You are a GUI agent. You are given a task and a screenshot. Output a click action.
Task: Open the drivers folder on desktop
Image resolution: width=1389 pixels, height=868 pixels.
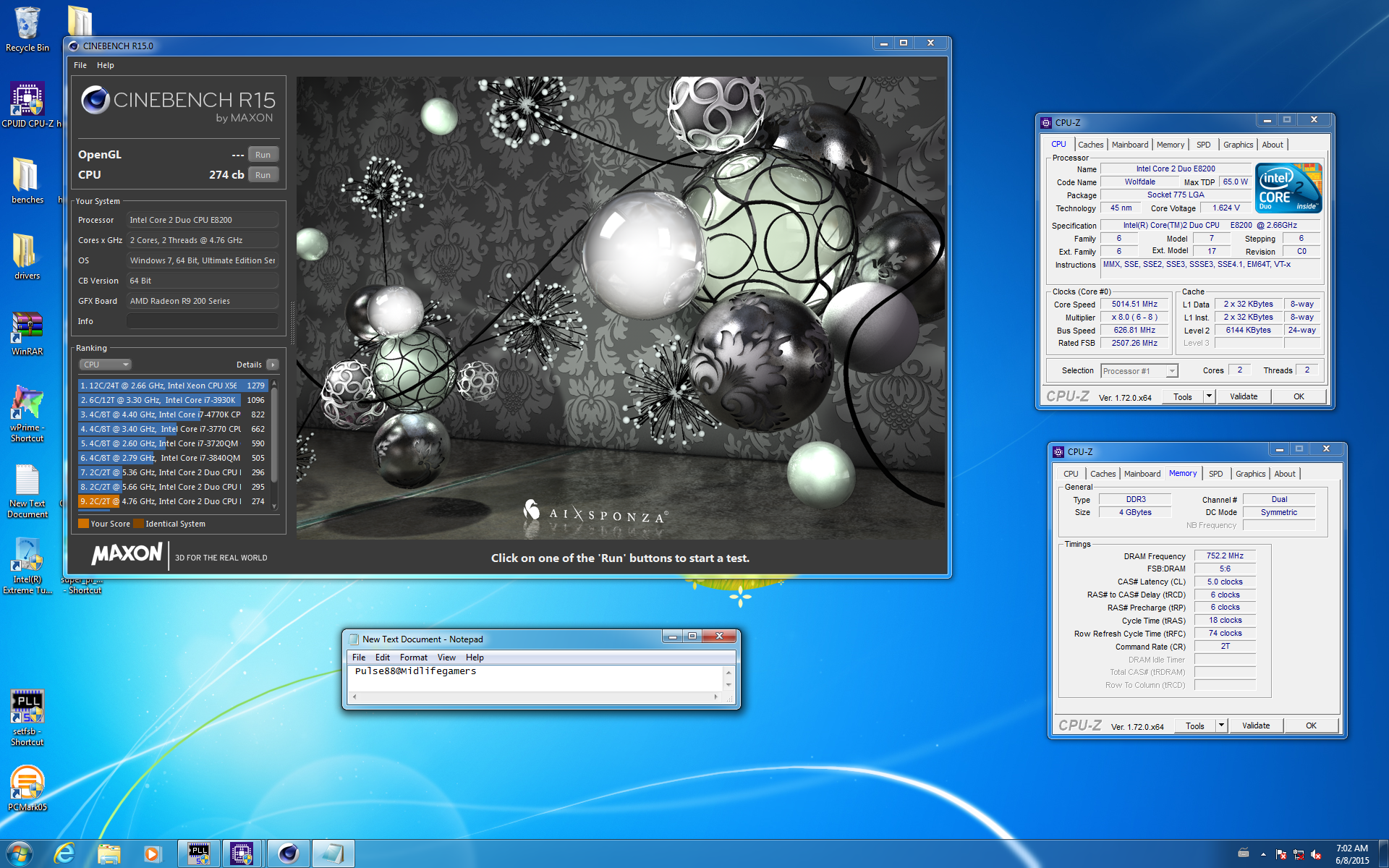[27, 257]
